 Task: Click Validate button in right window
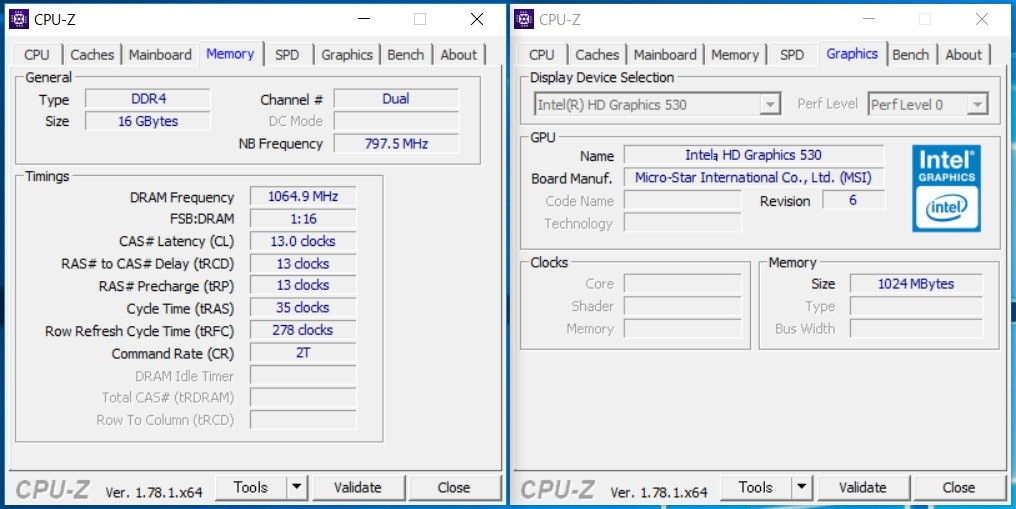coord(862,487)
